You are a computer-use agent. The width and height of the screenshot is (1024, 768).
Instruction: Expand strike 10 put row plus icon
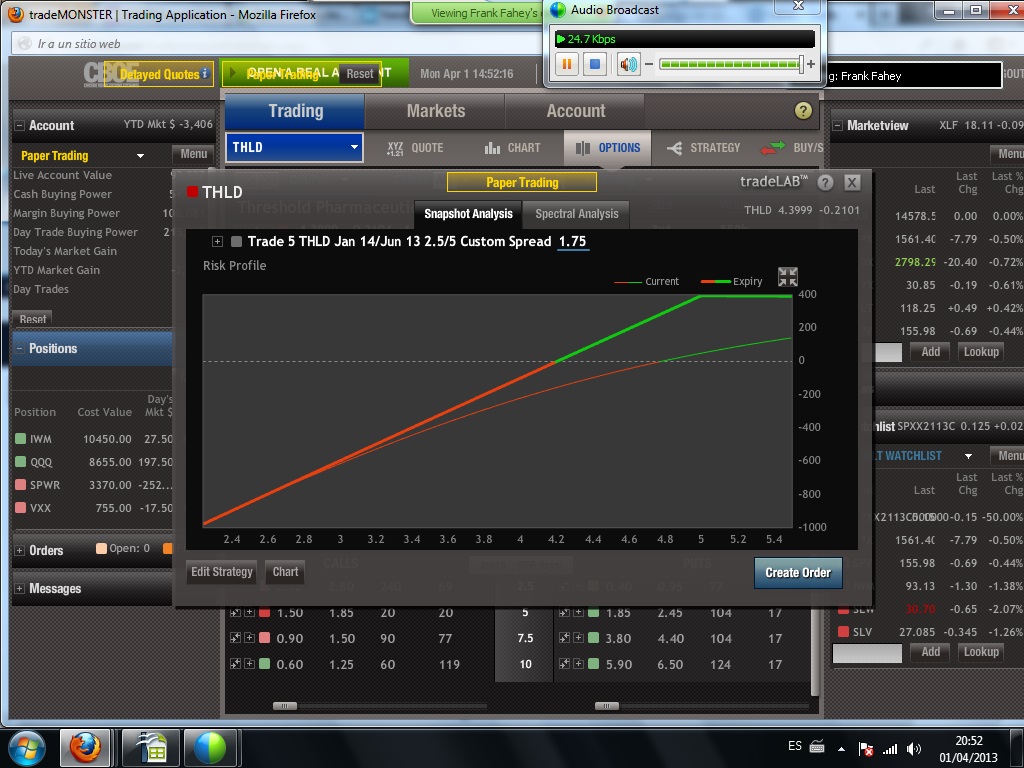[578, 664]
